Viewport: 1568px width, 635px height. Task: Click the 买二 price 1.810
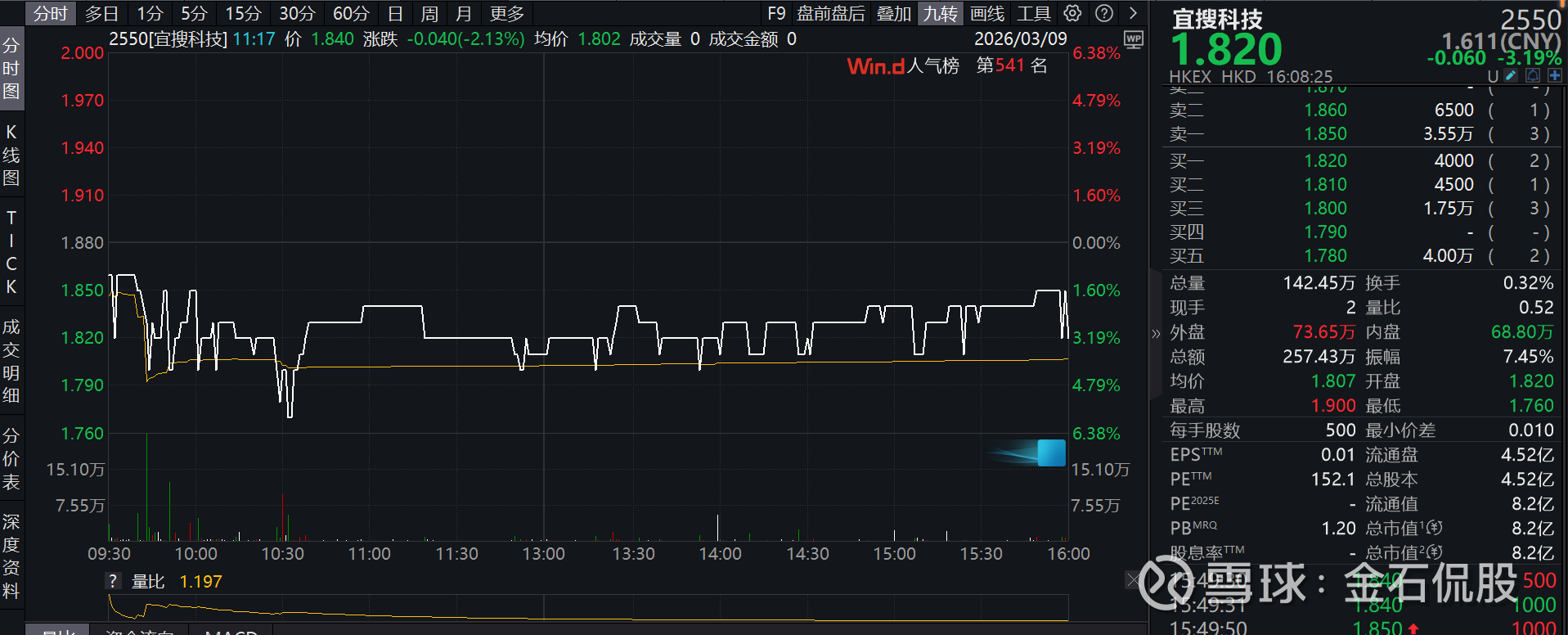click(x=1325, y=184)
